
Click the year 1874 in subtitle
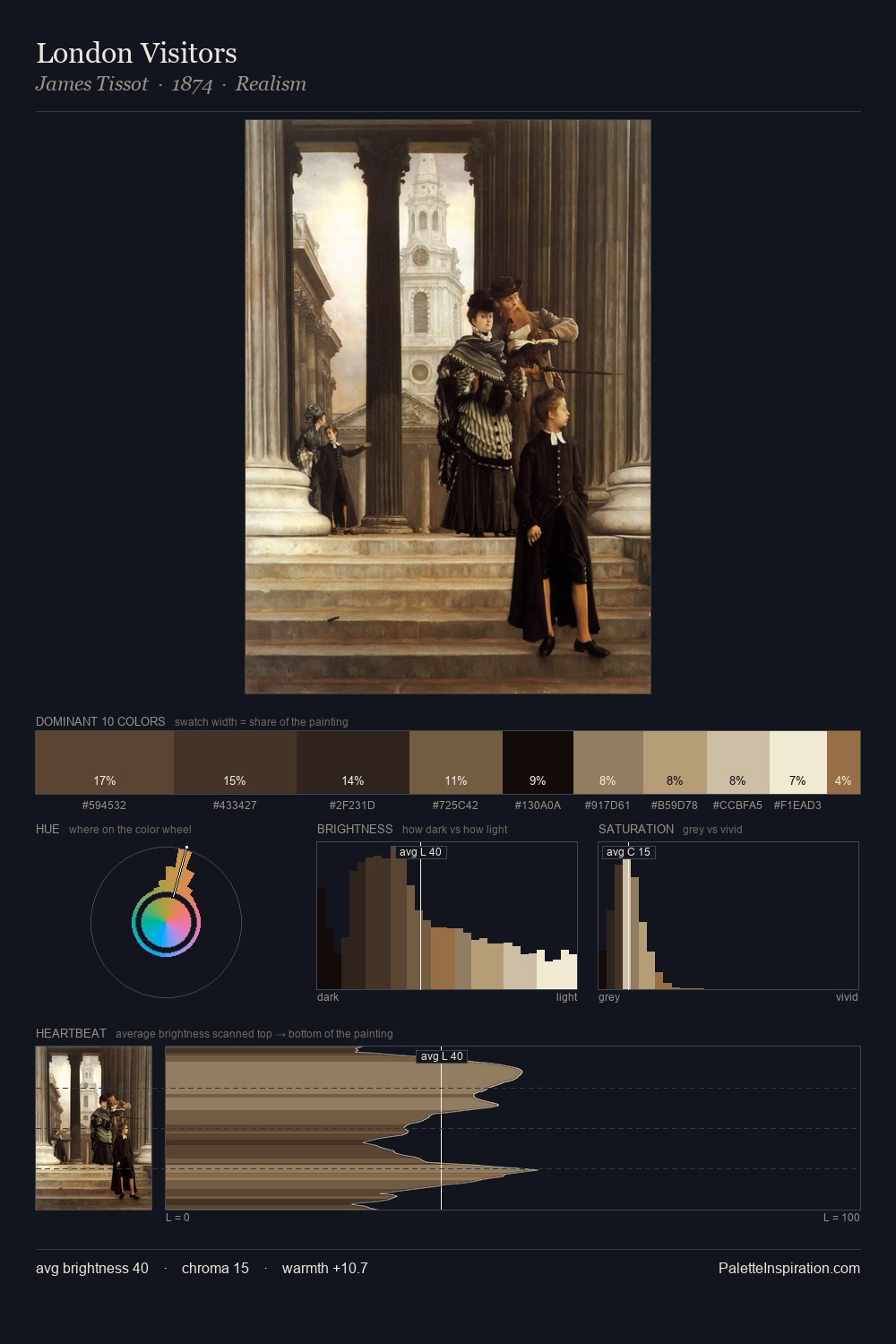pyautogui.click(x=192, y=84)
